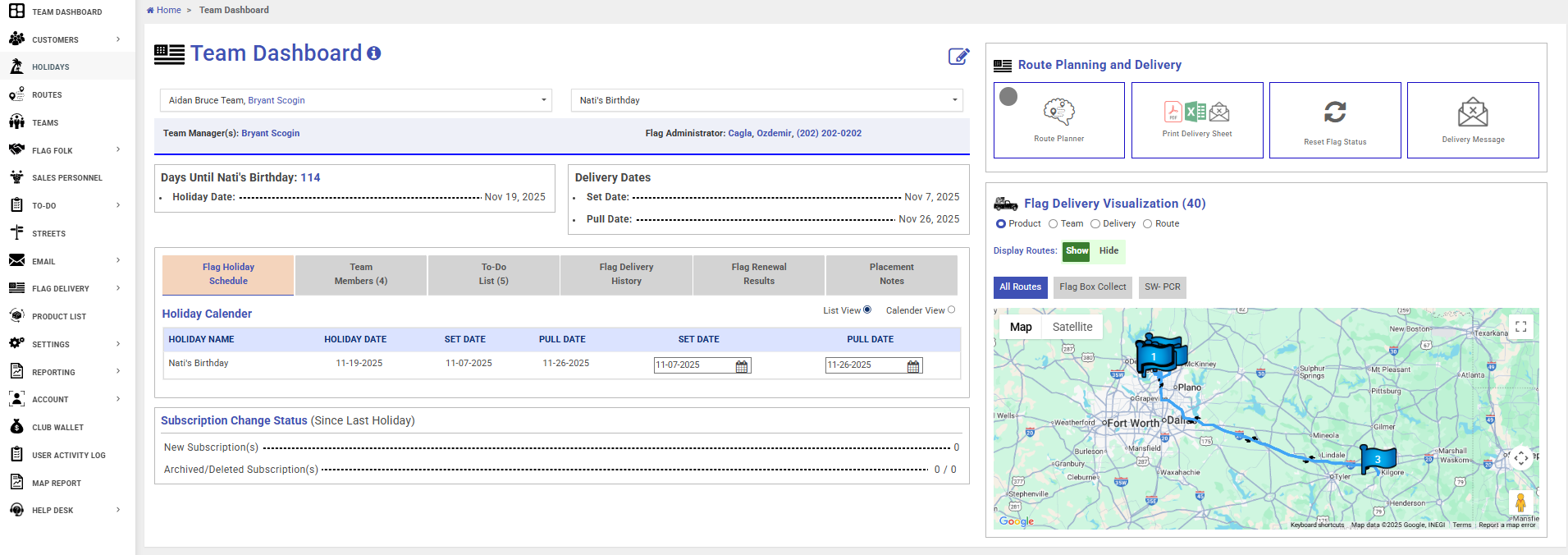
Task: Open the Product List icon
Action: tap(16, 316)
